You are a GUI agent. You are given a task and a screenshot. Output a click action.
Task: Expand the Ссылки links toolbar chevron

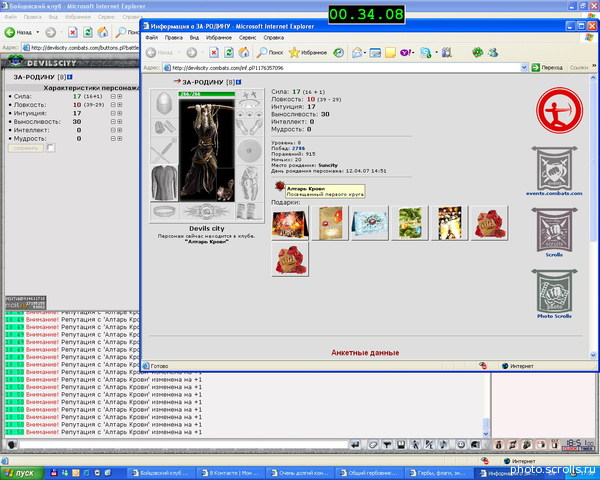[x=594, y=66]
